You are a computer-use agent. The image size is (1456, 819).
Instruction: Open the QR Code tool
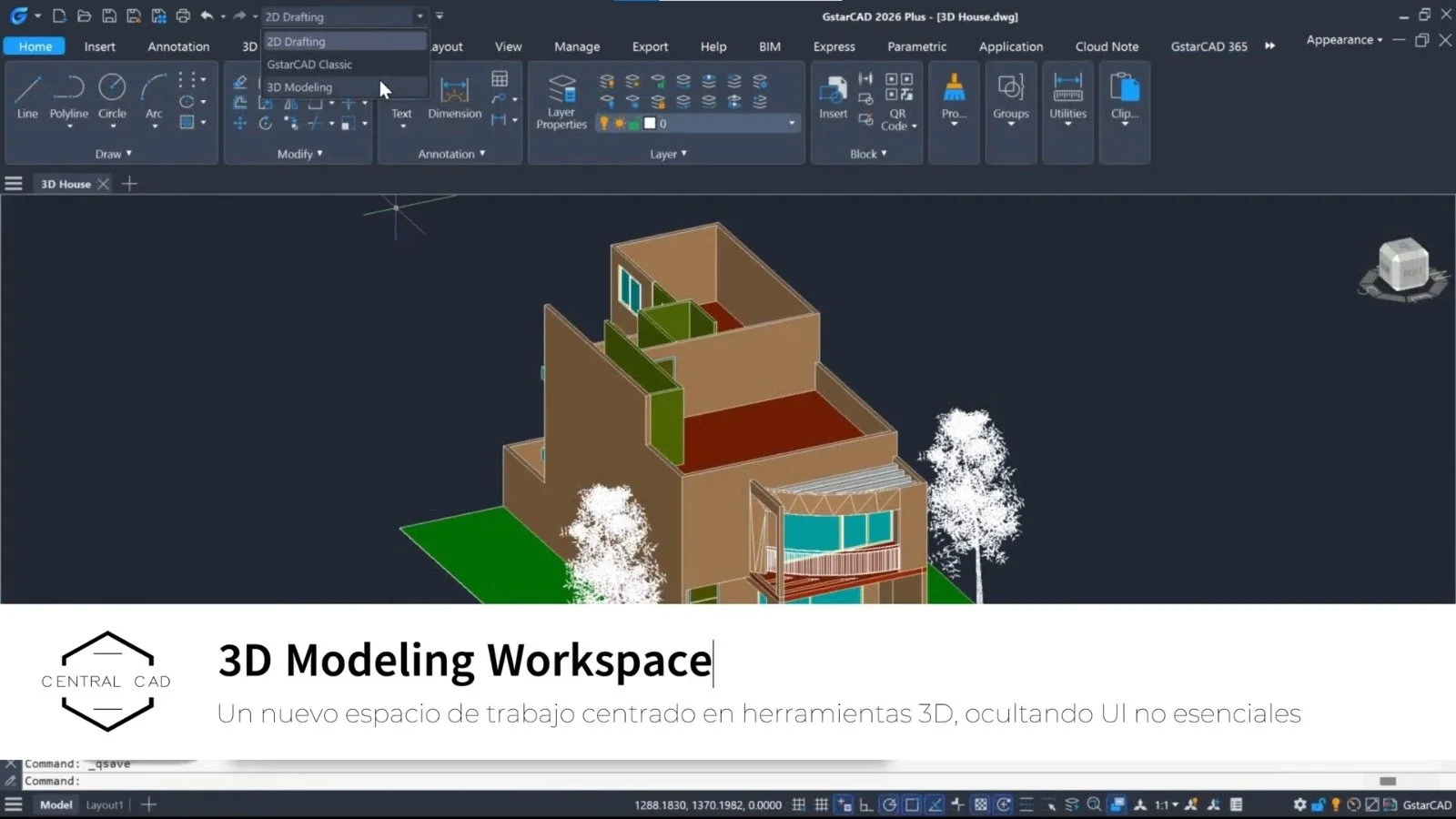tap(898, 102)
